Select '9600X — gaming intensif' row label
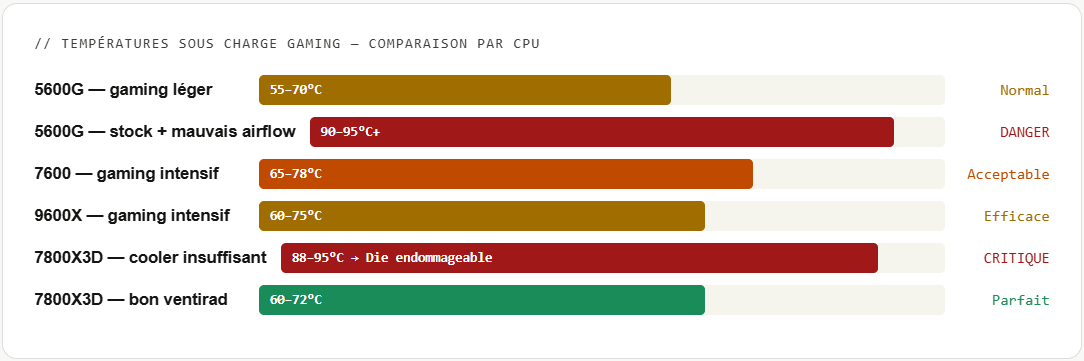 [x=132, y=216]
